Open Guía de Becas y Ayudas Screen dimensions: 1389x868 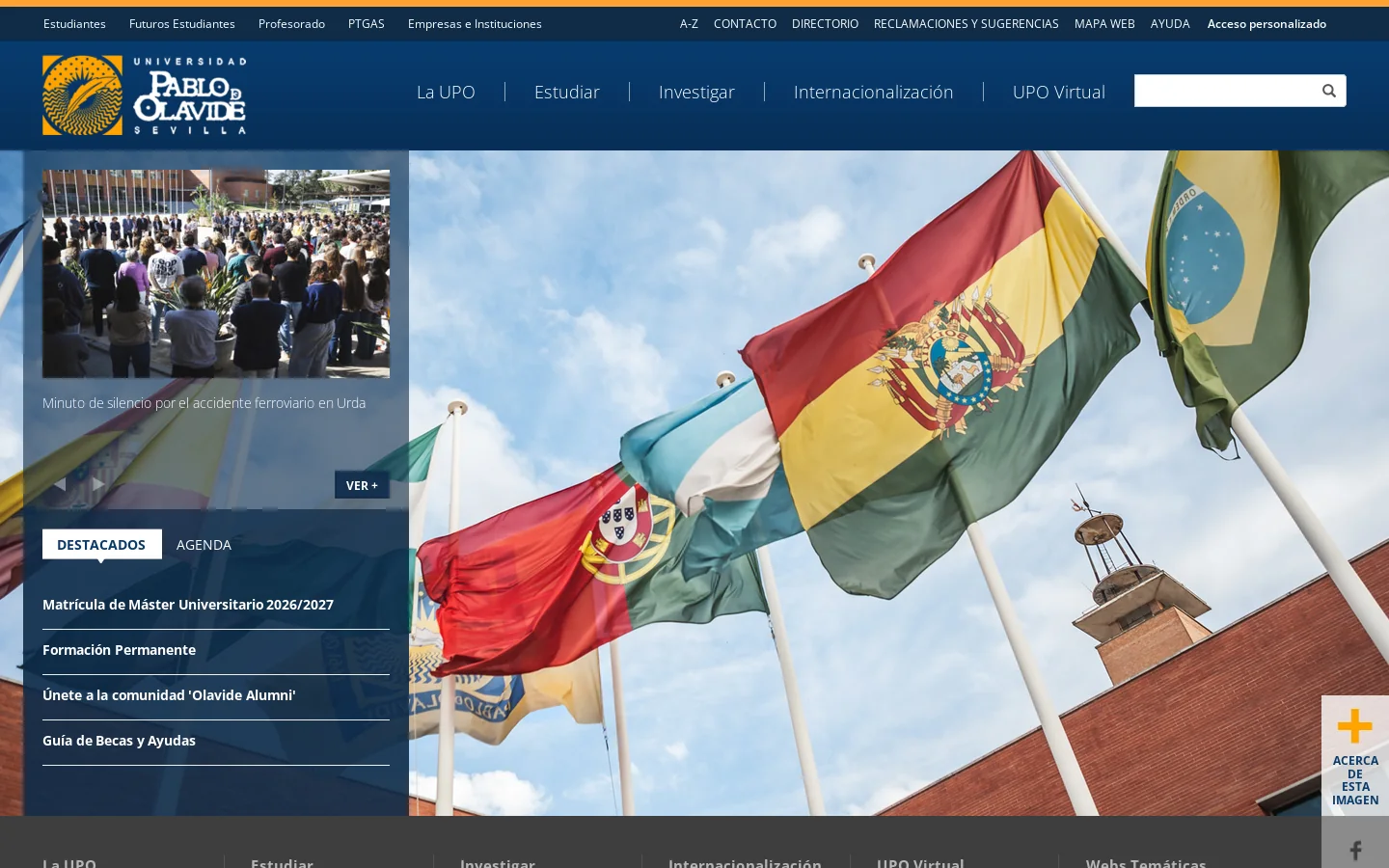[120, 741]
